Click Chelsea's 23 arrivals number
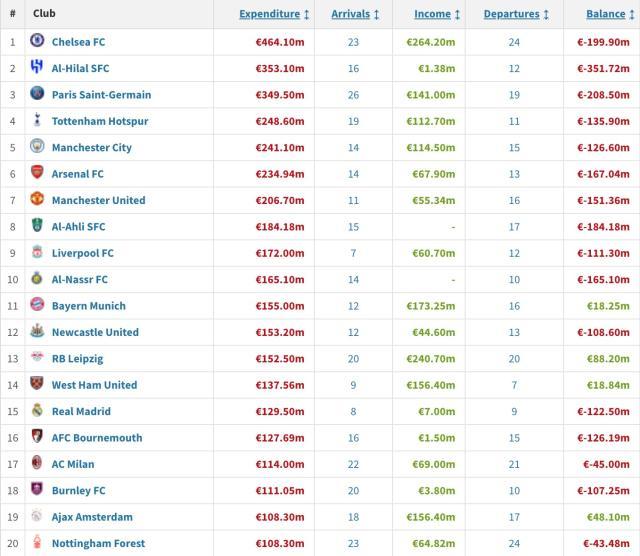The height and width of the screenshot is (556, 640). click(x=354, y=42)
